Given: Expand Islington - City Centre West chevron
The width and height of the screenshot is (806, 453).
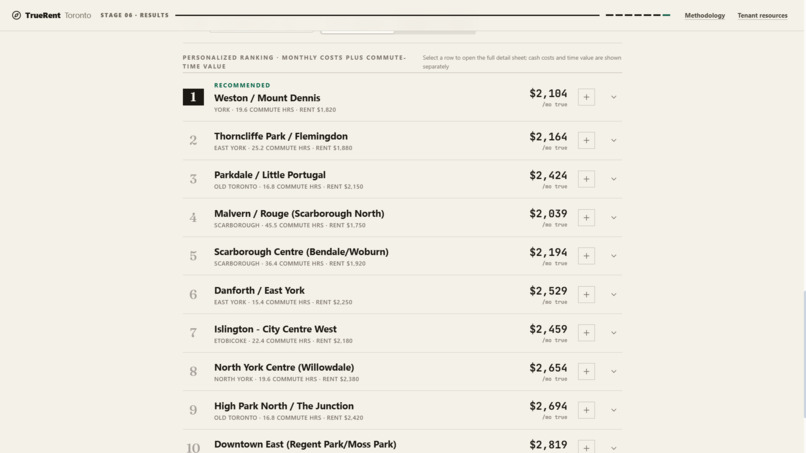Looking at the screenshot, I should coord(613,333).
